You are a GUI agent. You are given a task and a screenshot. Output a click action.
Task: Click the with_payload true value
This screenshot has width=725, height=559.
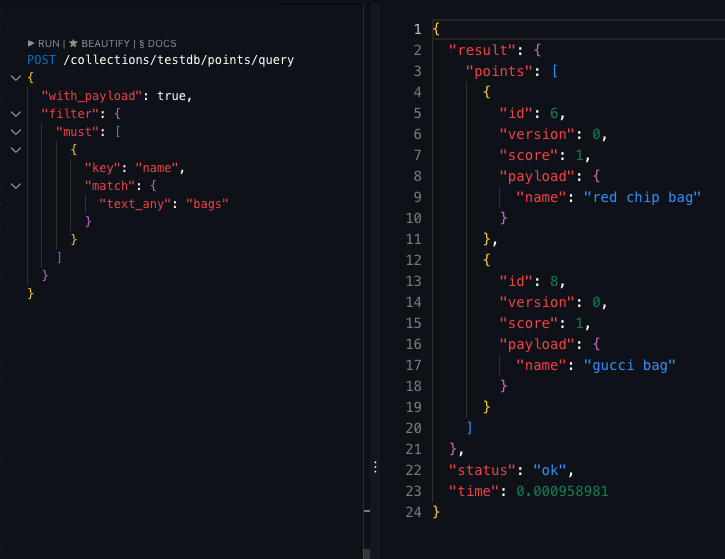173,96
